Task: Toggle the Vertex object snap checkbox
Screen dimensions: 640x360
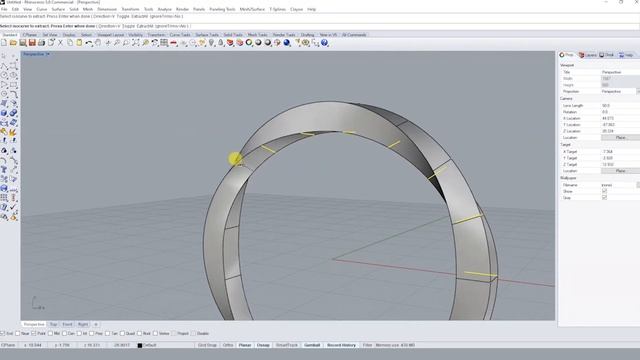Action: point(155,333)
